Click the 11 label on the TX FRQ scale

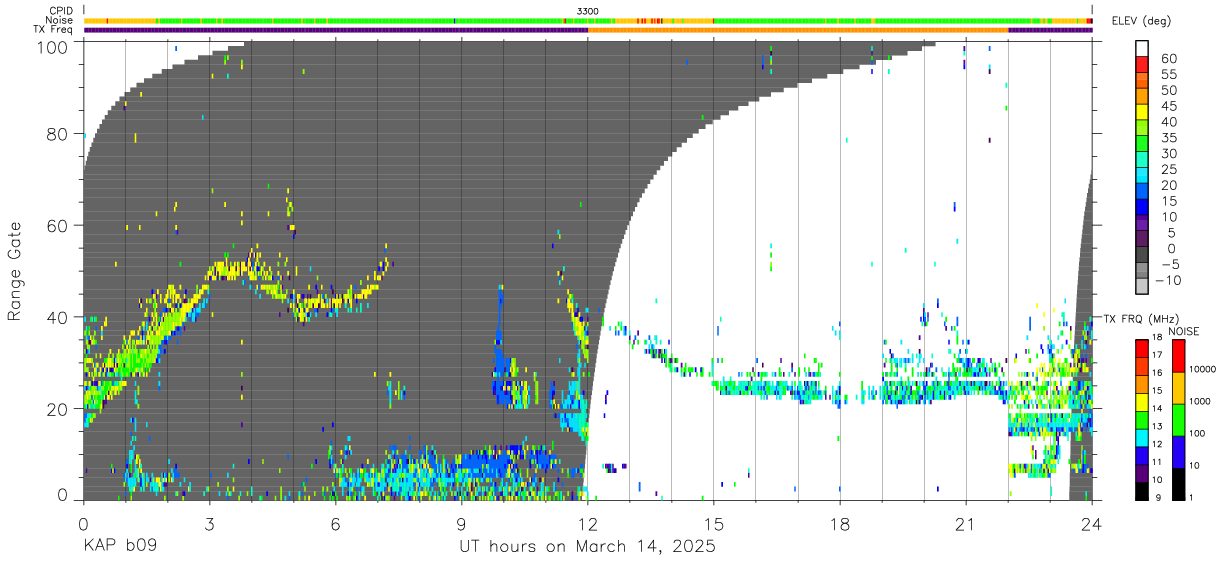coord(1159,463)
